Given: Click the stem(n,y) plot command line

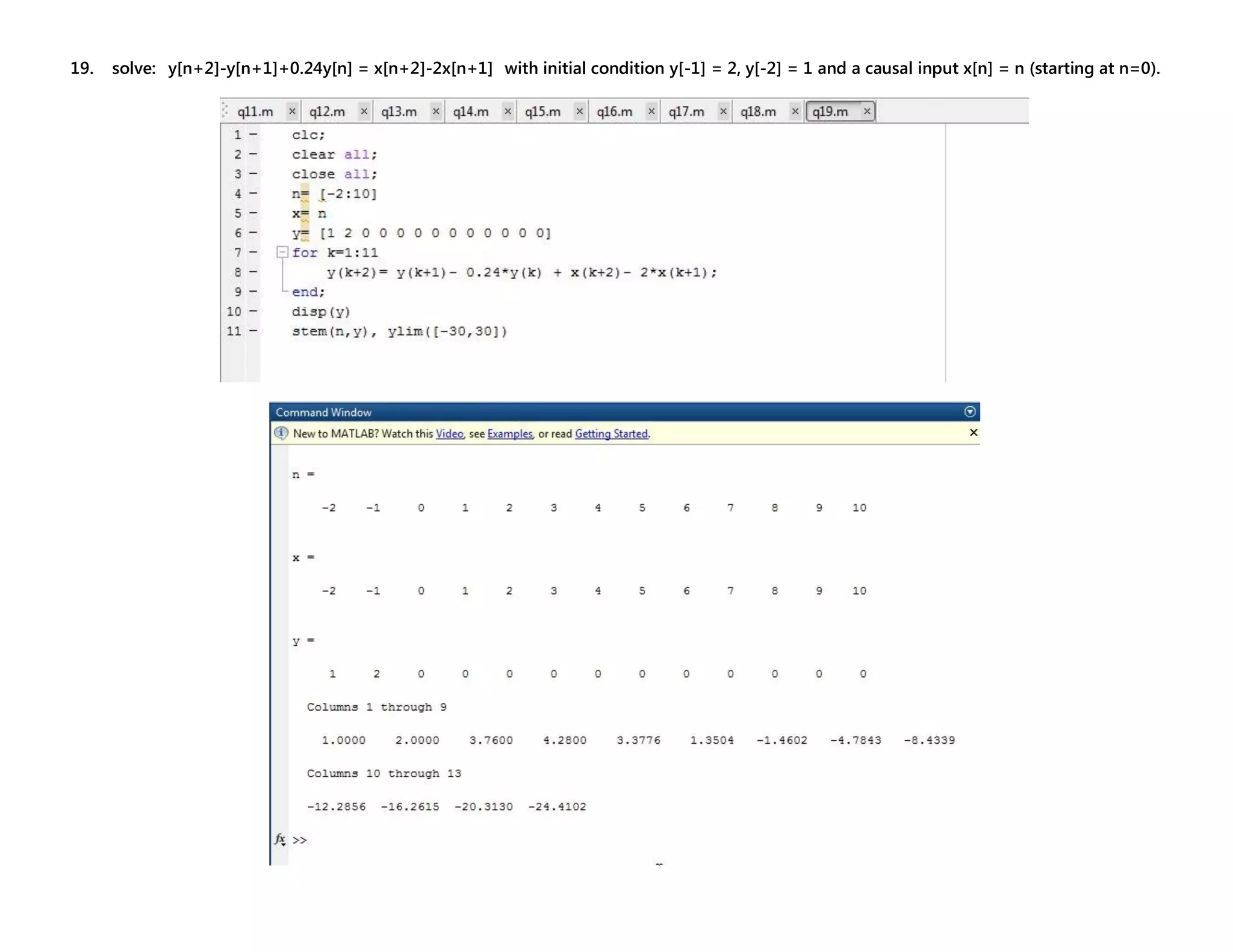Looking at the screenshot, I should coord(399,332).
